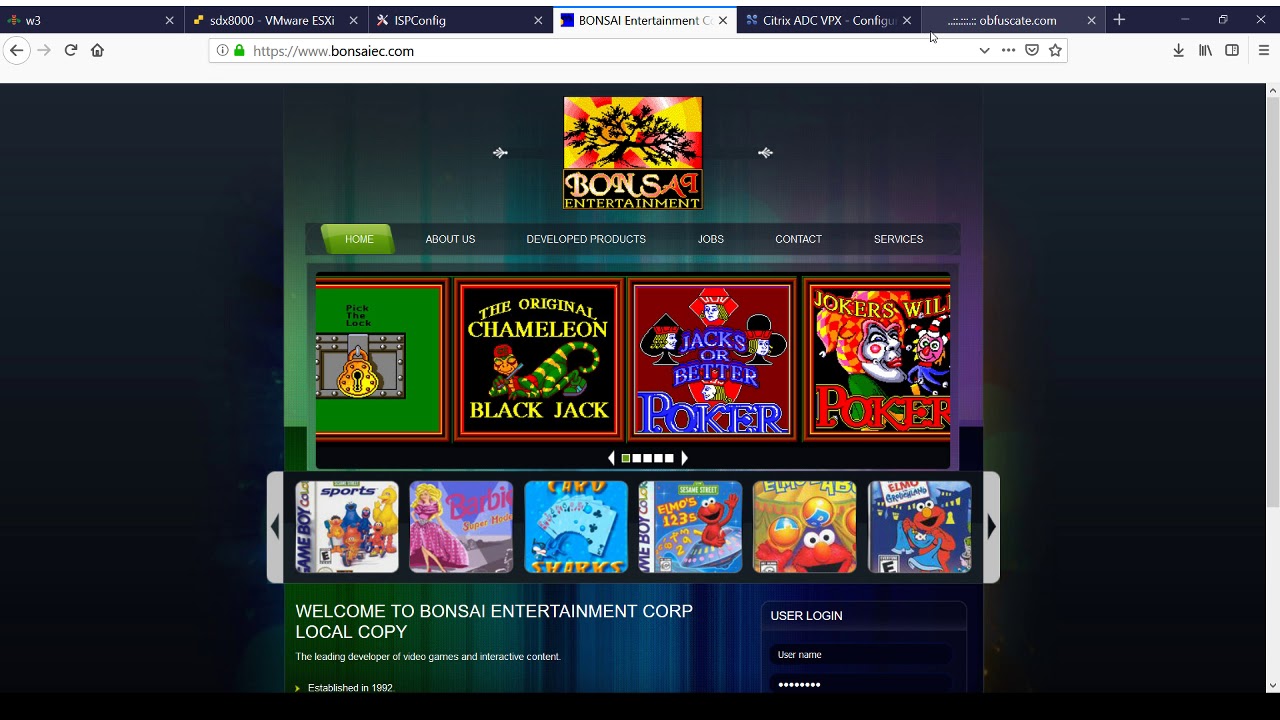Viewport: 1280px width, 720px height.
Task: Open the page actions three-dot menu
Action: tap(1008, 50)
